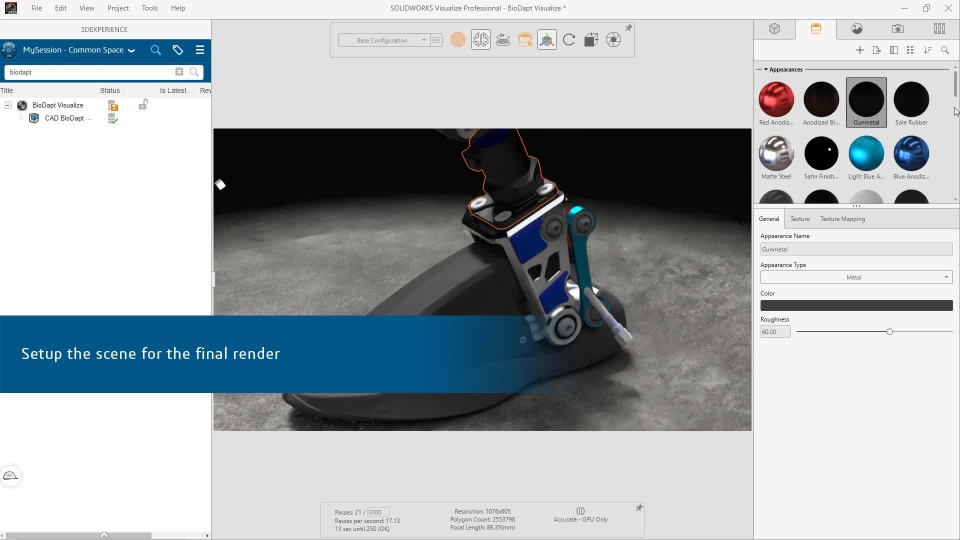This screenshot has width=960, height=540.
Task: Open the View menu
Action: tap(87, 8)
